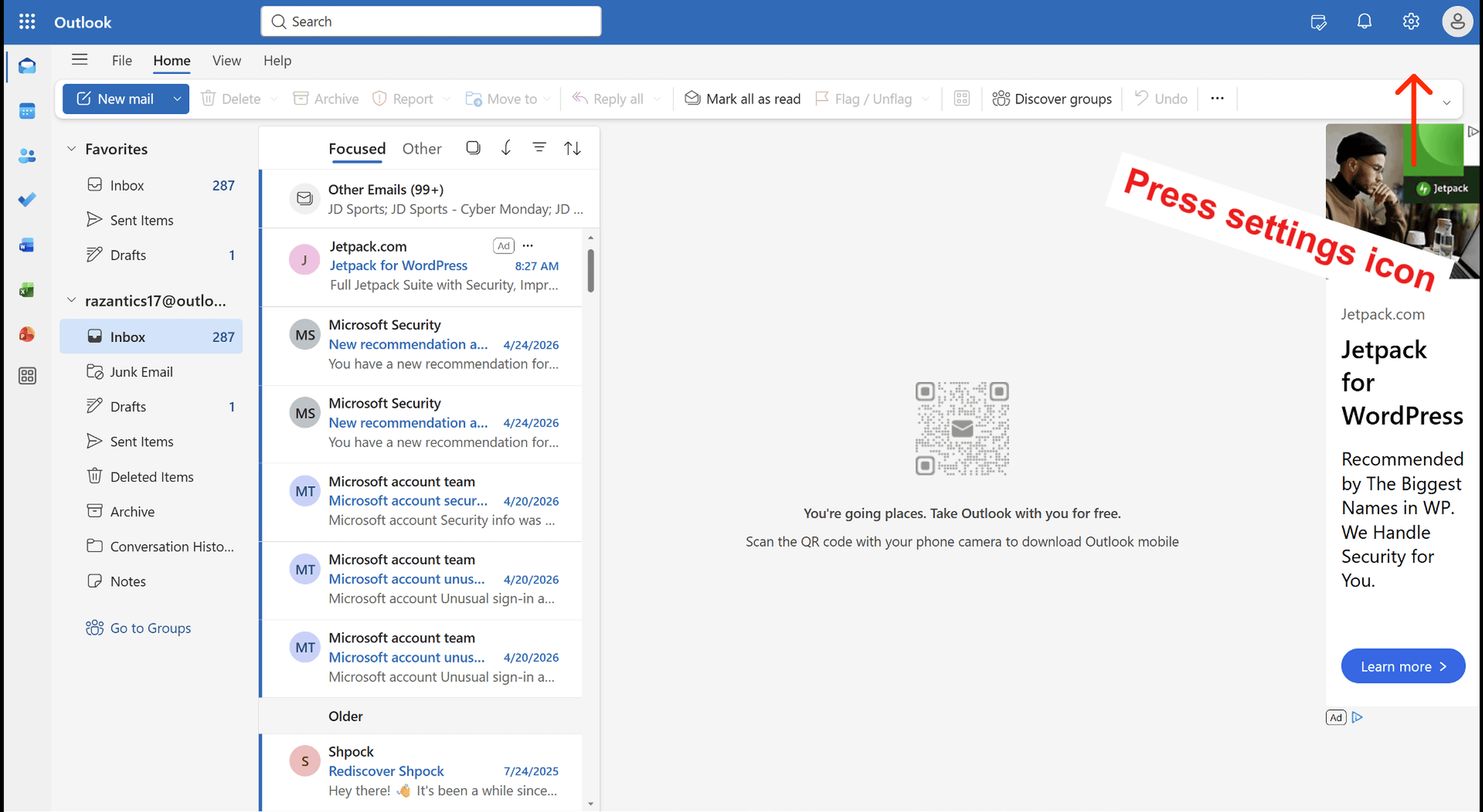Open the Notes folder
1483x812 pixels.
(x=151, y=581)
